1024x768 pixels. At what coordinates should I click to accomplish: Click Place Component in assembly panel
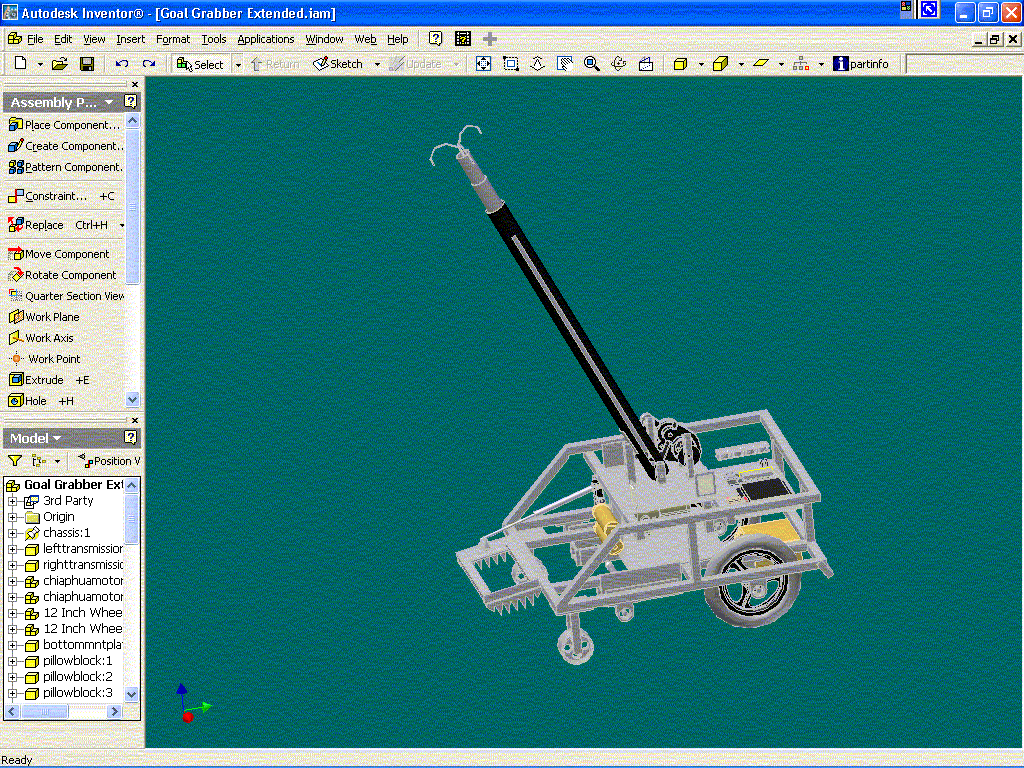64,125
